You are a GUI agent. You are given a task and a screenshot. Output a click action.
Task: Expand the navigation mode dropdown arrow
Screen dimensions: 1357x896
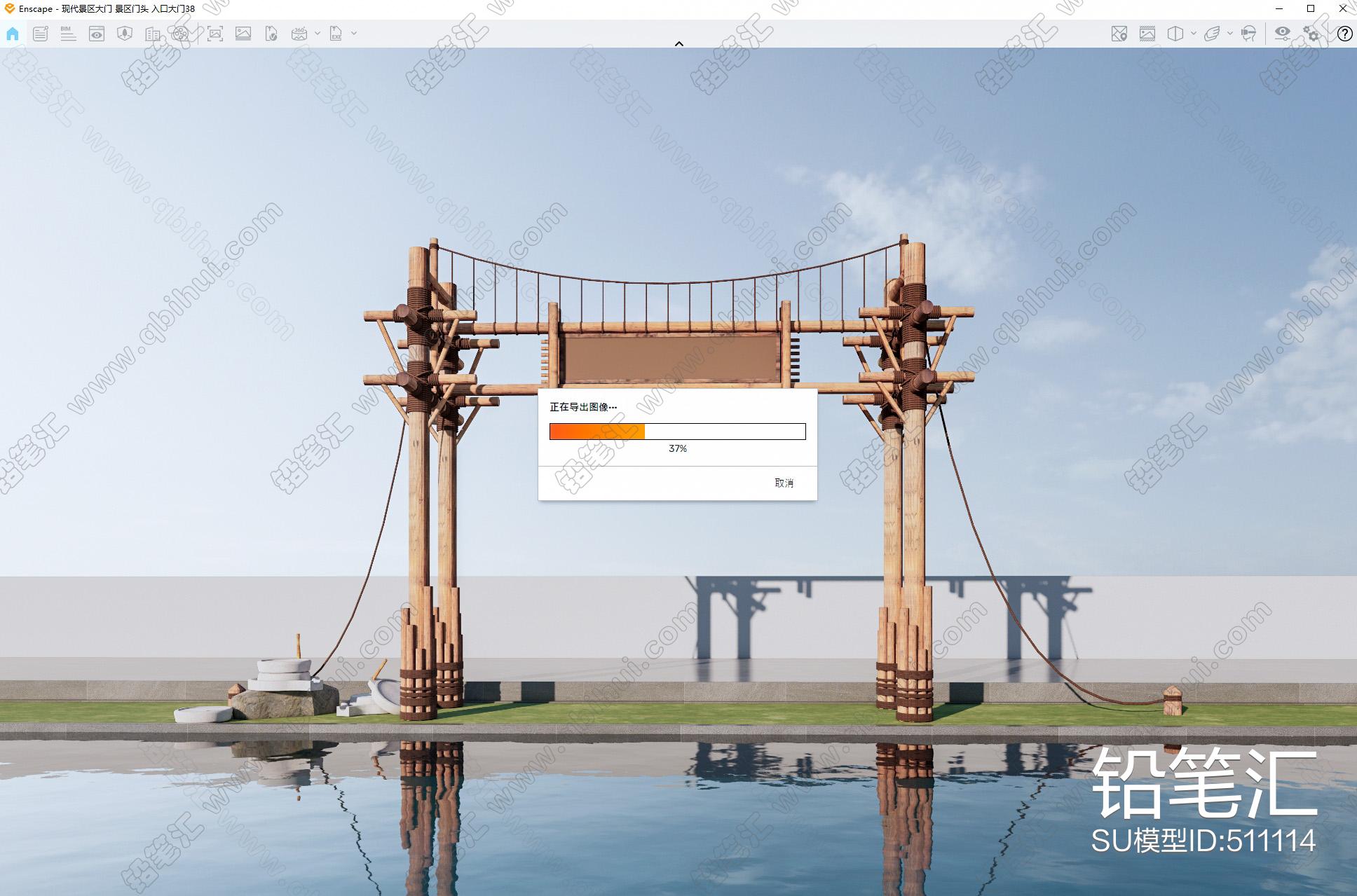pyautogui.click(x=1230, y=33)
